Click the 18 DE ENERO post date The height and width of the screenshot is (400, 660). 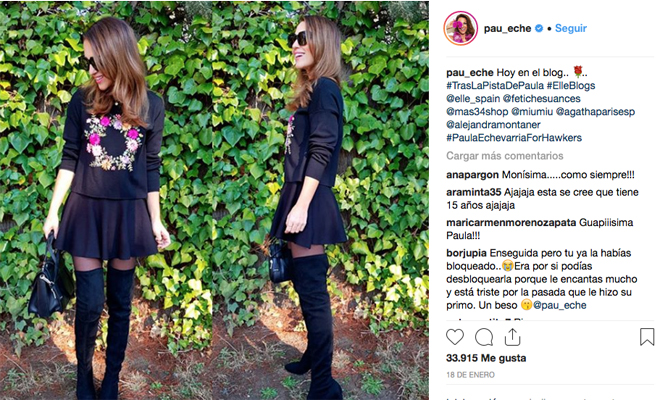471,375
